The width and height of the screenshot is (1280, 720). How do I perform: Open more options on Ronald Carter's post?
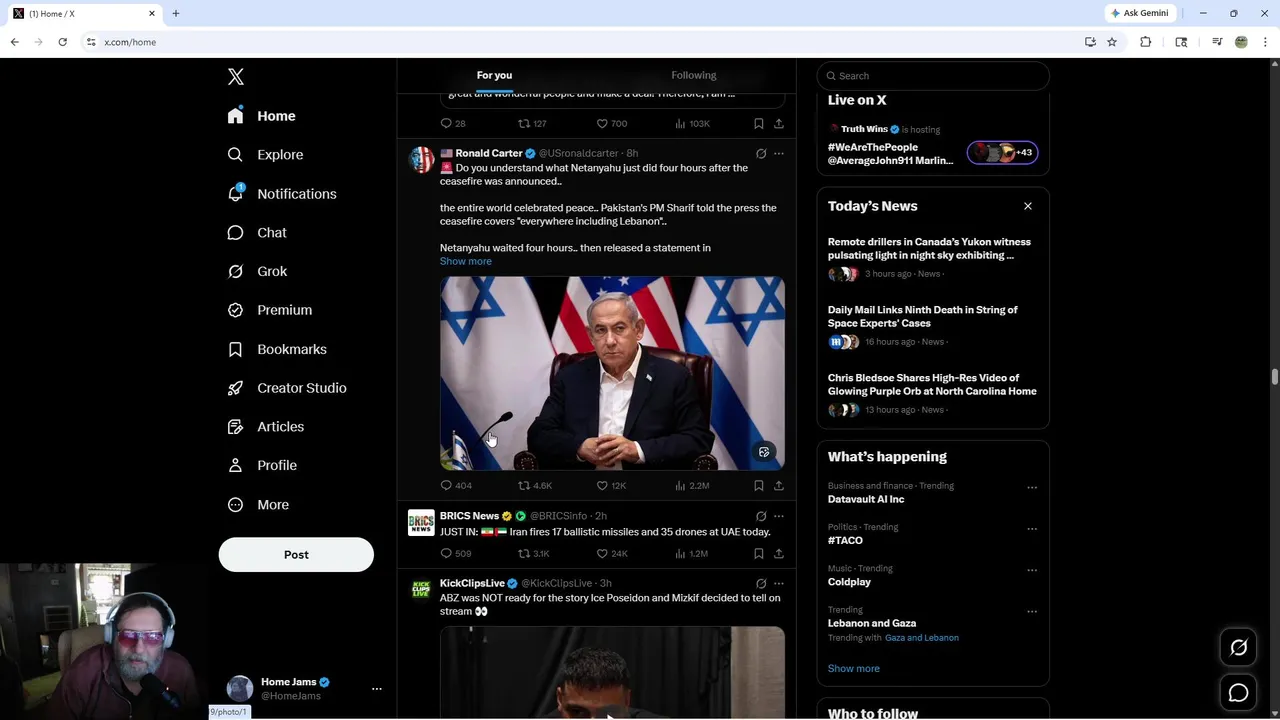[x=779, y=154]
